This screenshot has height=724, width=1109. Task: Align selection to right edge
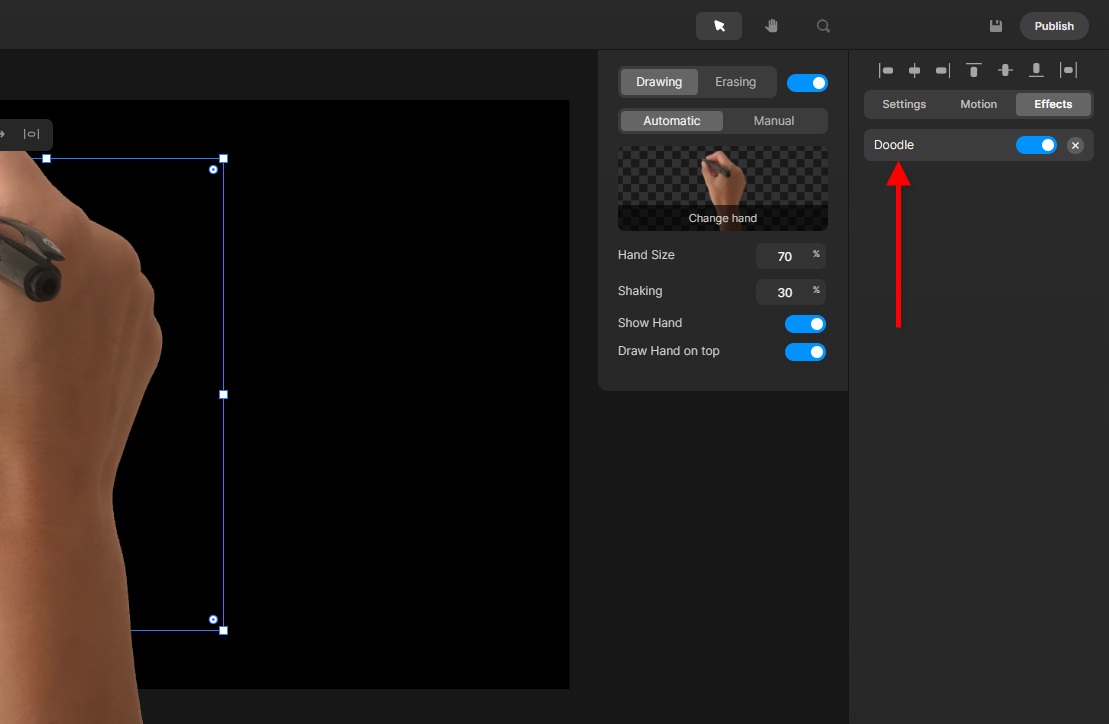(x=943, y=70)
